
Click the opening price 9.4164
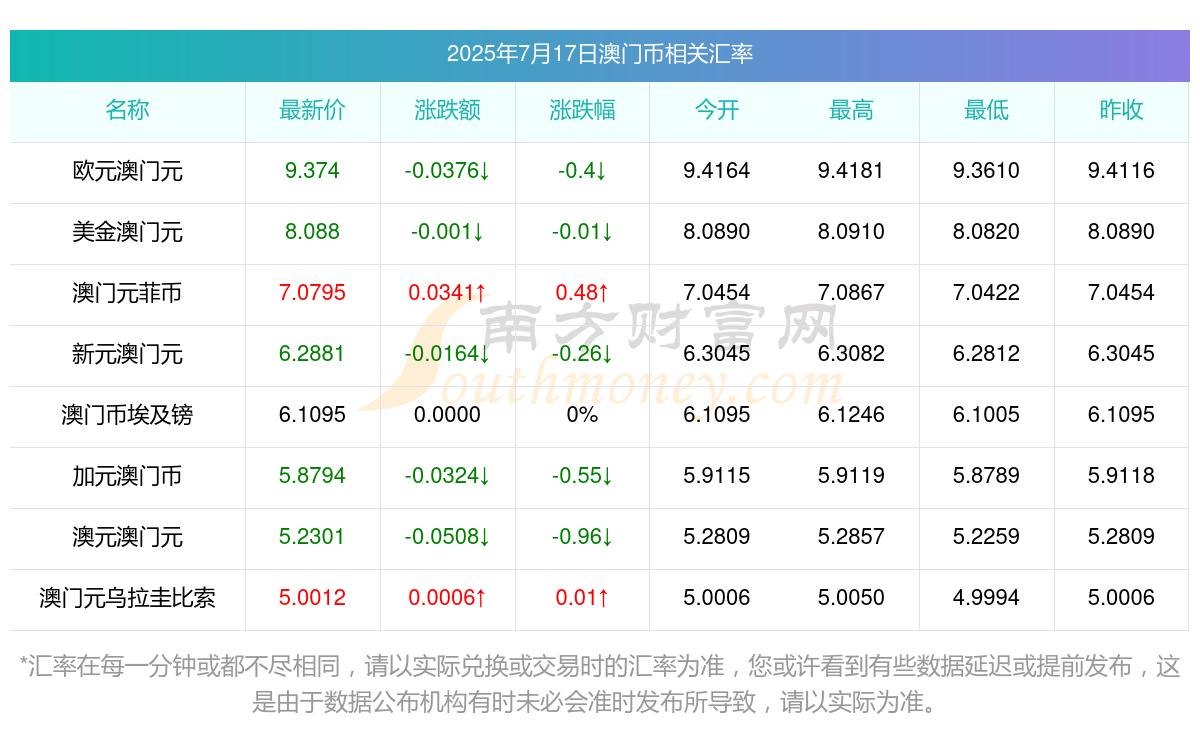point(717,171)
